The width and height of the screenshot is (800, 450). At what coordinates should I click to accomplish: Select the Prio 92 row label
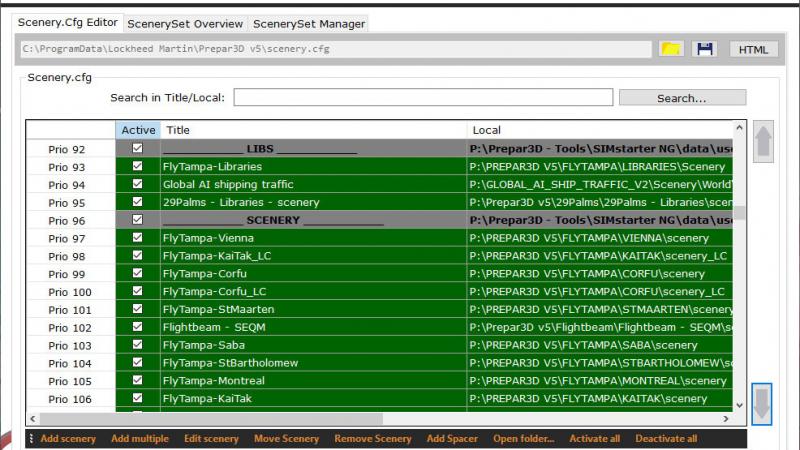[67, 149]
